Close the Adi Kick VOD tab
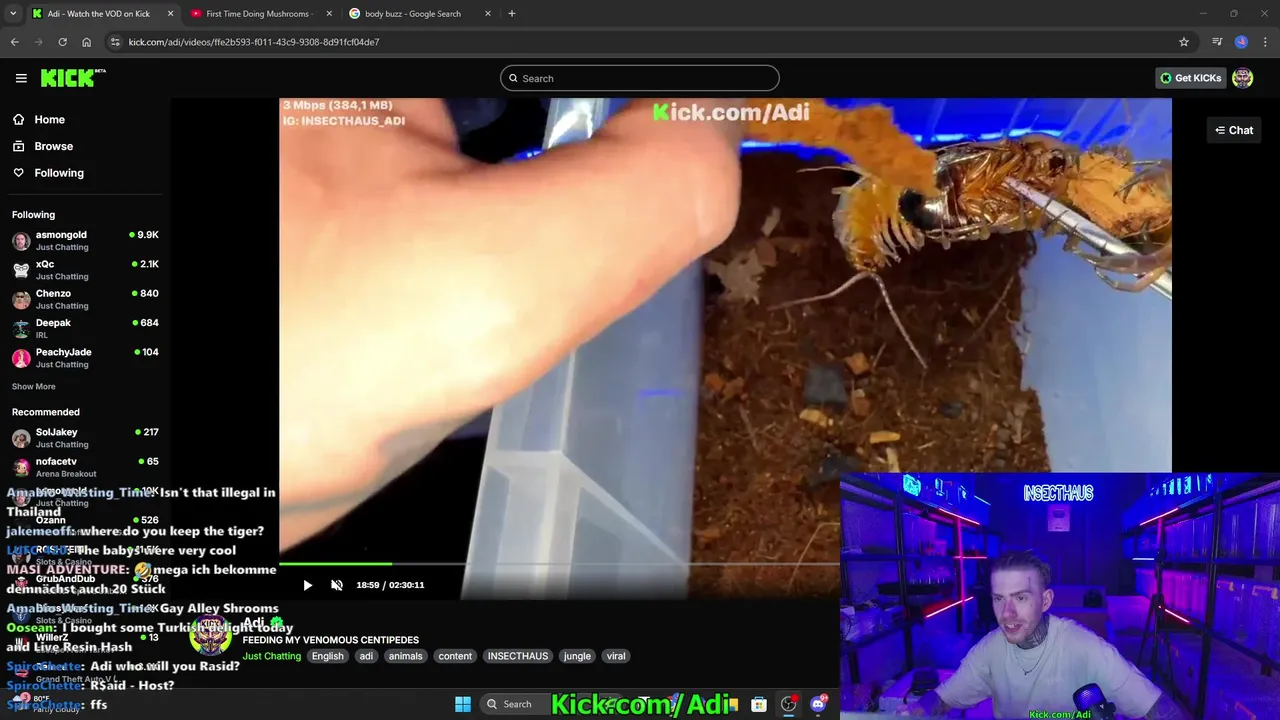 click(x=170, y=14)
